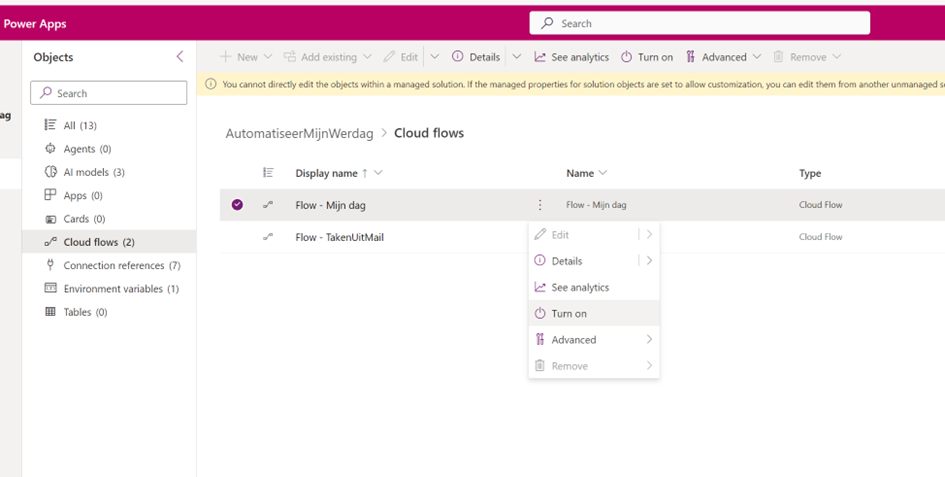Select All (13) in the Objects tree
The width and height of the screenshot is (945, 477).
point(80,125)
